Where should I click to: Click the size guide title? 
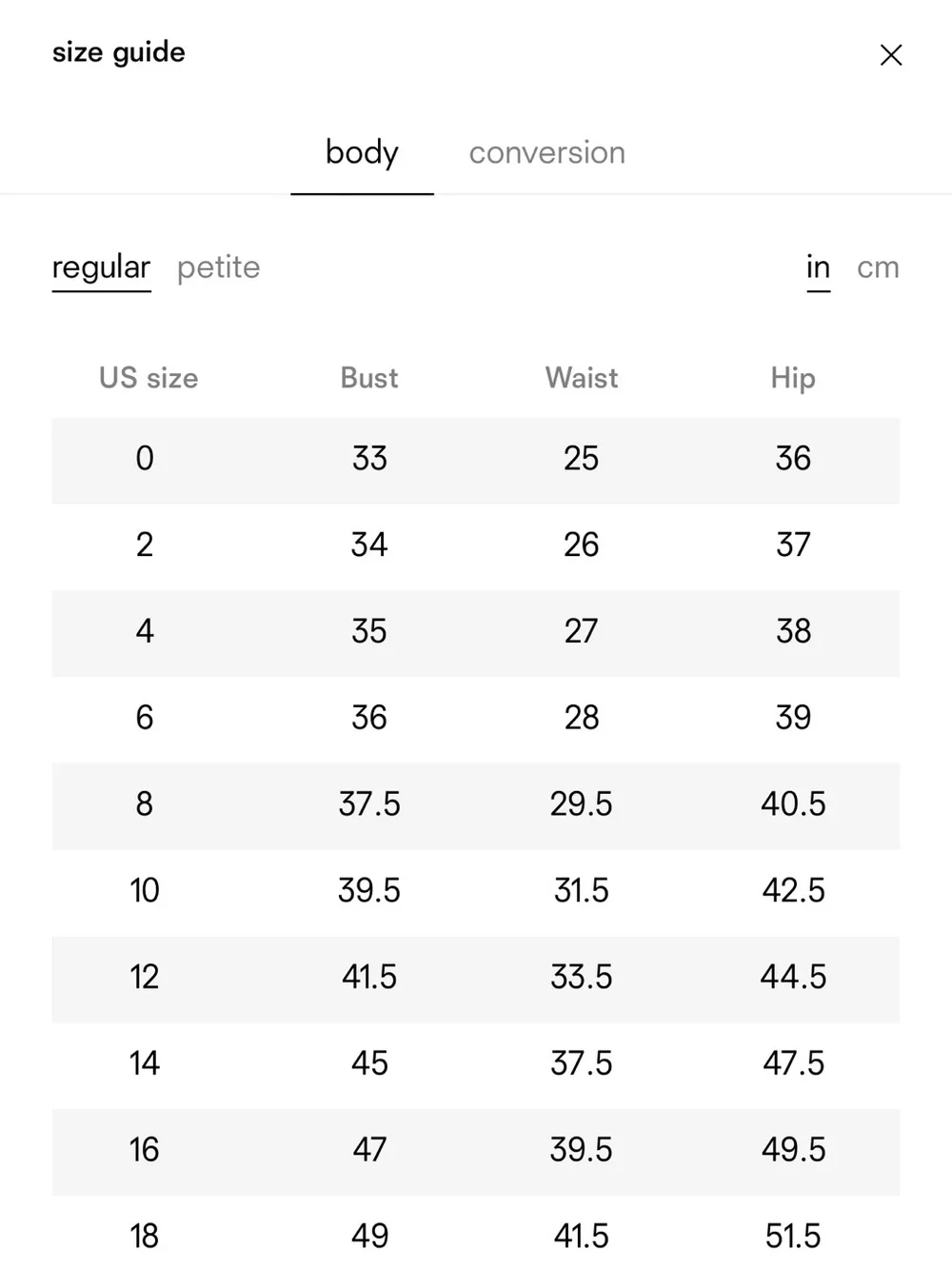coord(119,52)
